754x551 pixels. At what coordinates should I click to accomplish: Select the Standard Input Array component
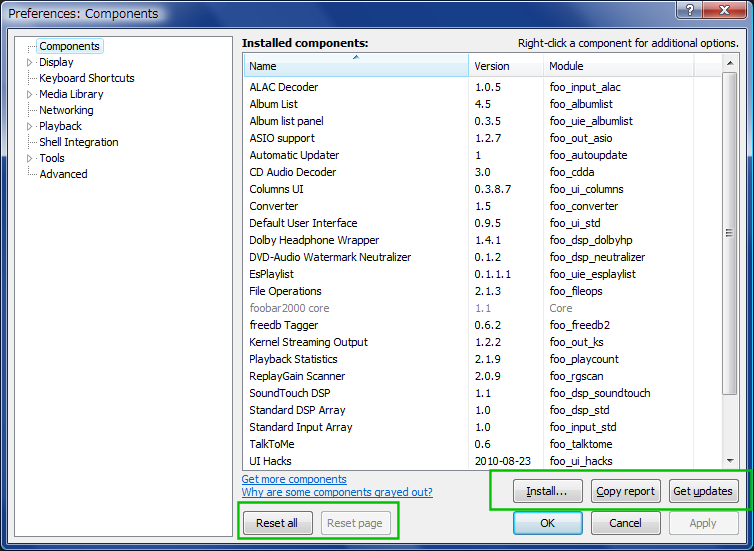[483, 427]
